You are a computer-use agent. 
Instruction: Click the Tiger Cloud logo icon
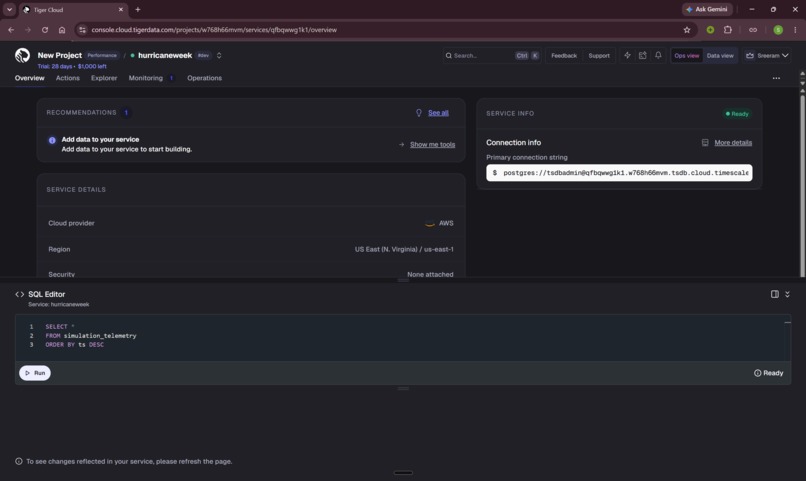[22, 56]
